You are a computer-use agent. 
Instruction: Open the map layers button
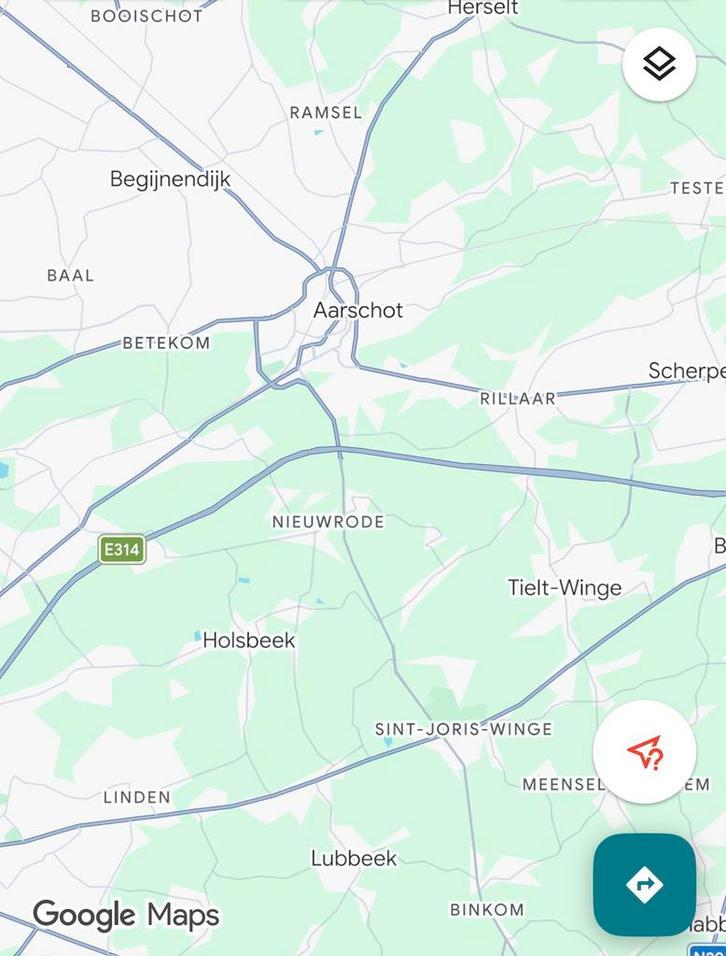click(x=659, y=65)
